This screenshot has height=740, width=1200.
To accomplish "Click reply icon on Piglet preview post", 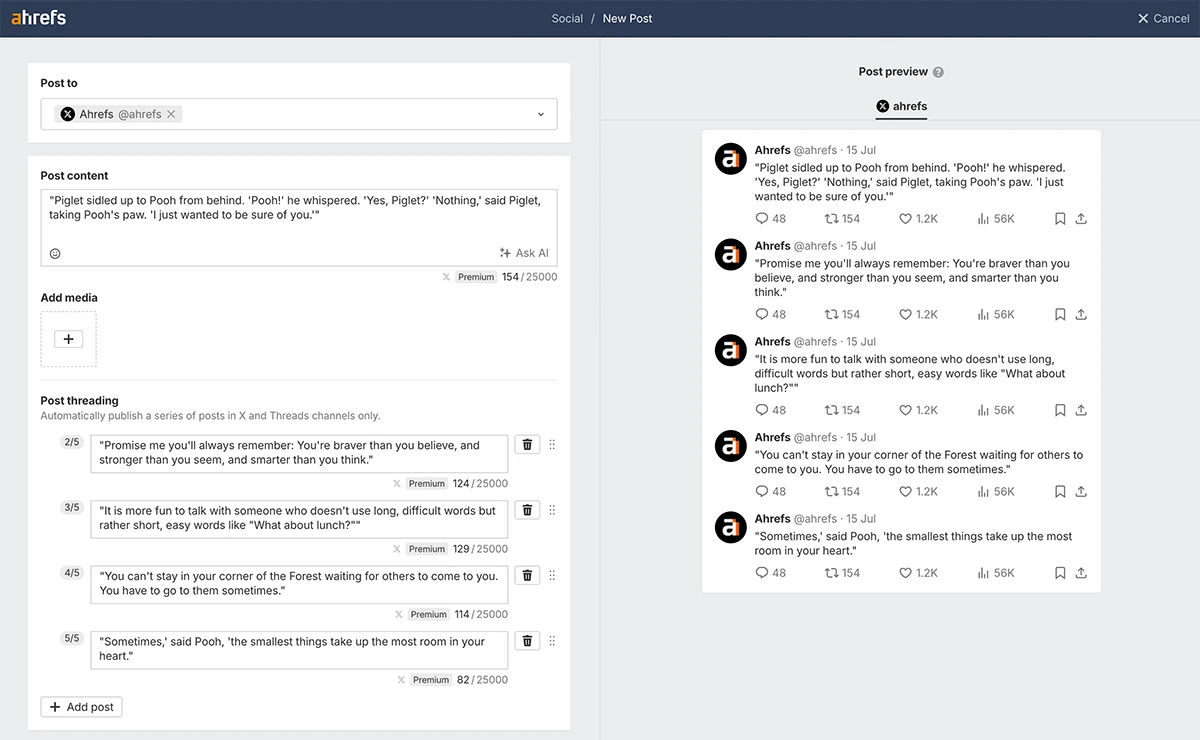I will 762,219.
